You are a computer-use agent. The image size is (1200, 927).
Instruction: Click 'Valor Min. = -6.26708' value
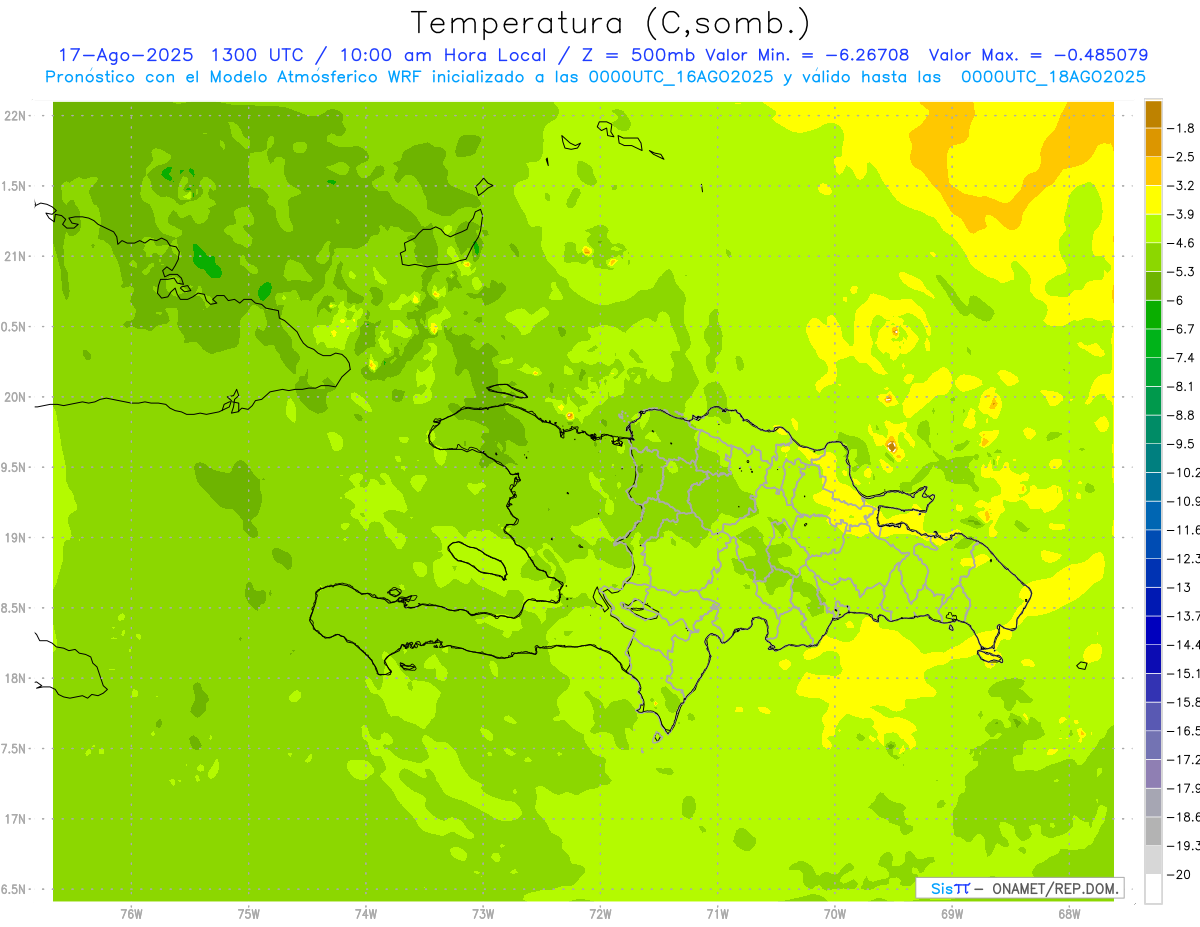806,56
